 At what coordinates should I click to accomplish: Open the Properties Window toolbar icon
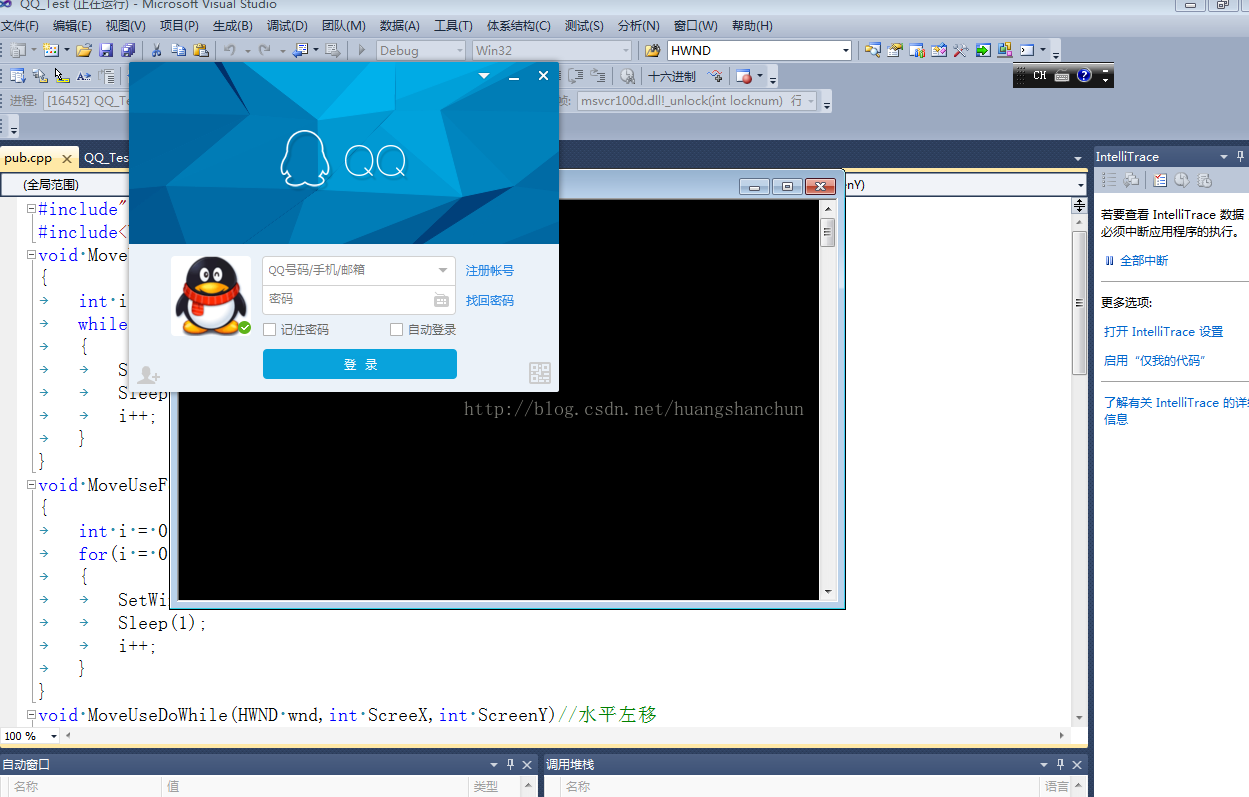tap(895, 50)
